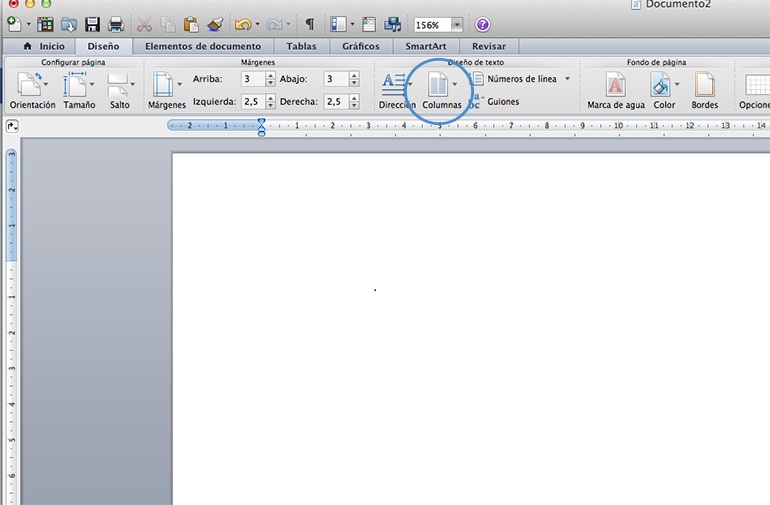This screenshot has height=505, width=770.
Task: Toggle the paragraph marks (¶) display
Action: tap(309, 24)
